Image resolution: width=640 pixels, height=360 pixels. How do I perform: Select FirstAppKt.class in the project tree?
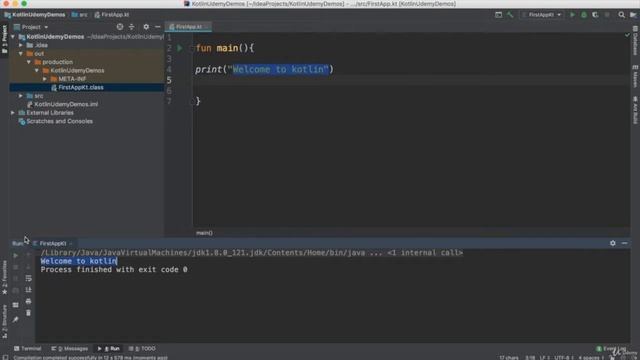(x=81, y=87)
